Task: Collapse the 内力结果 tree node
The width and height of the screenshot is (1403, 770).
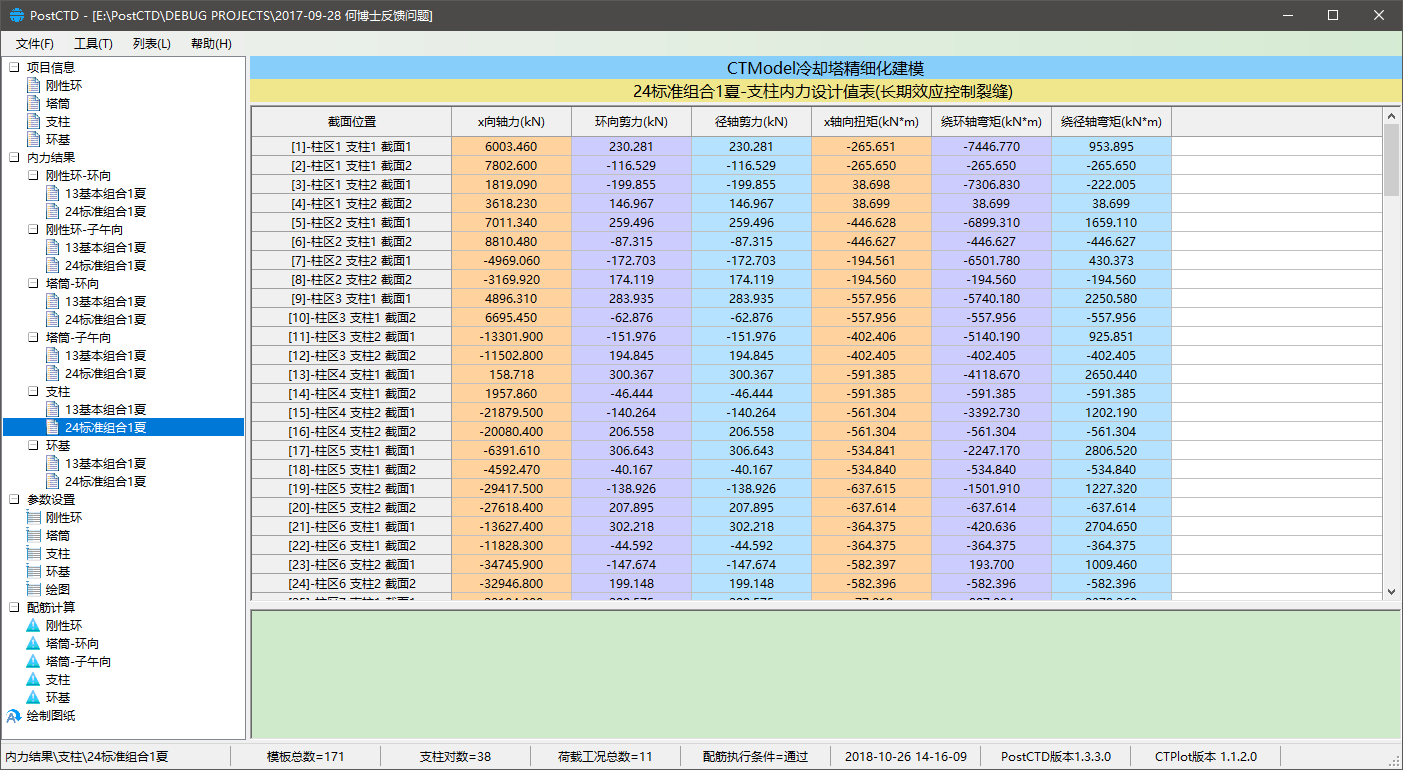Action: 14,158
